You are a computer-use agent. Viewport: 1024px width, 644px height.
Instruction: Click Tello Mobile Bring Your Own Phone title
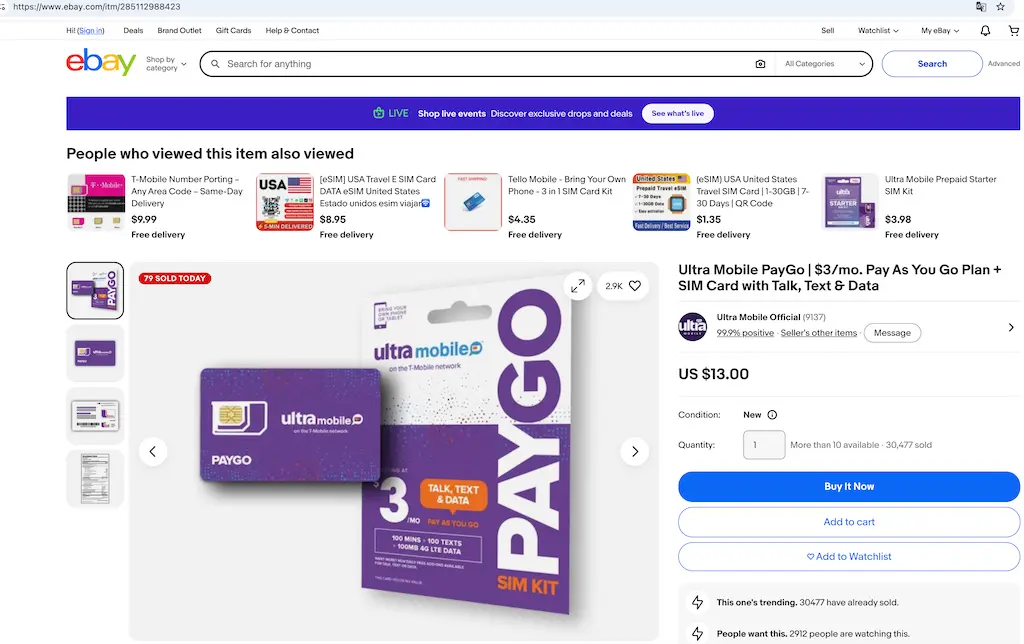point(567,185)
